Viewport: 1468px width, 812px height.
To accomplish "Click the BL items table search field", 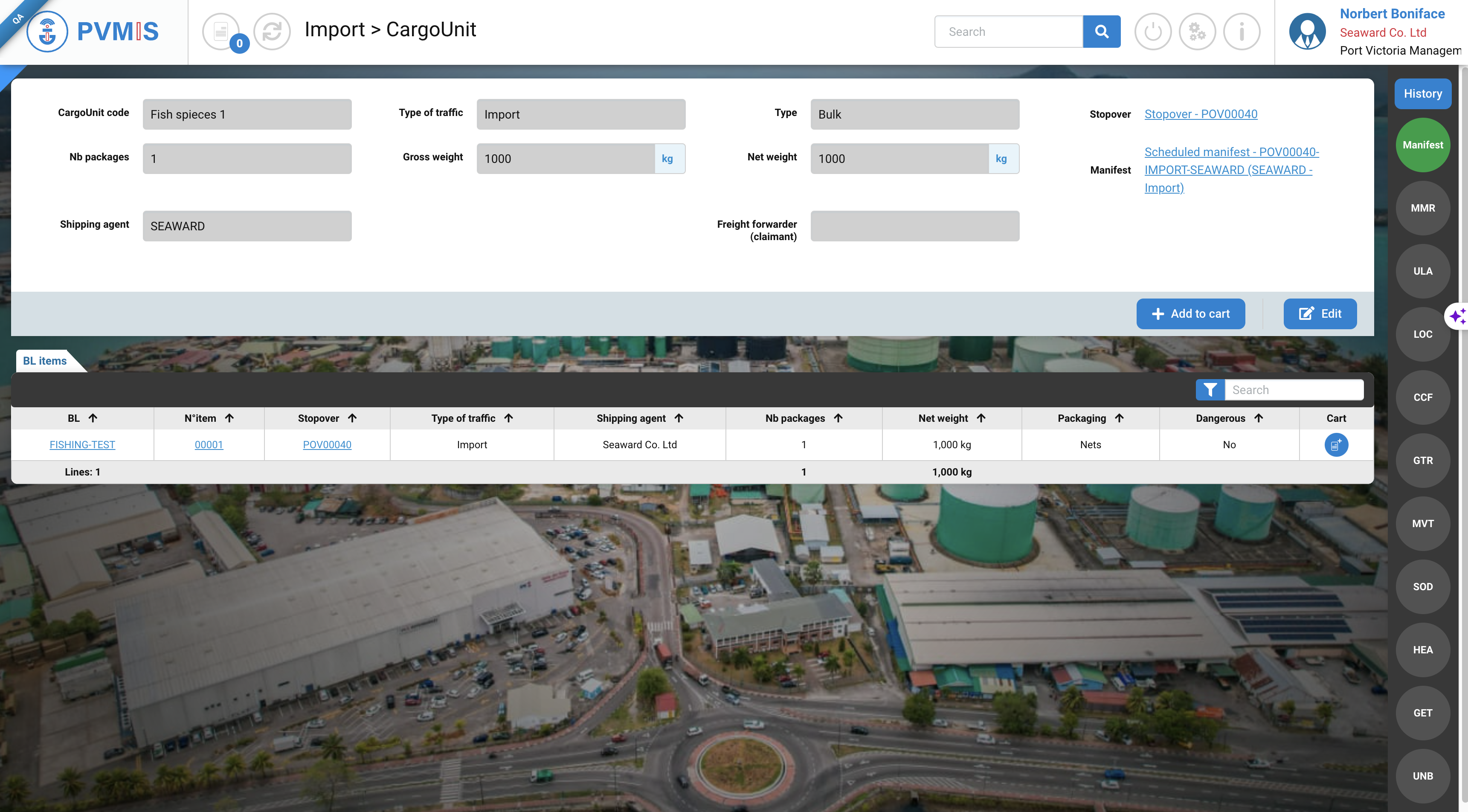I will click(x=1294, y=390).
